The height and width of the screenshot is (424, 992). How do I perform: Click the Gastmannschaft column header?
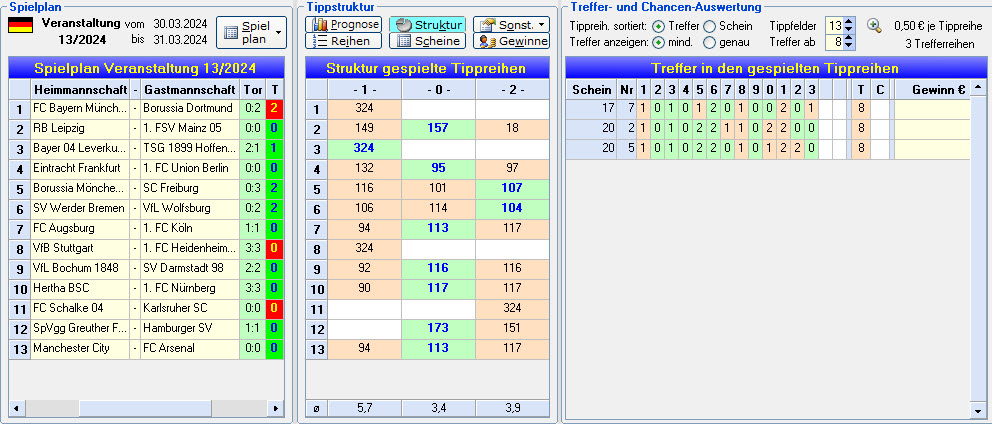(190, 89)
